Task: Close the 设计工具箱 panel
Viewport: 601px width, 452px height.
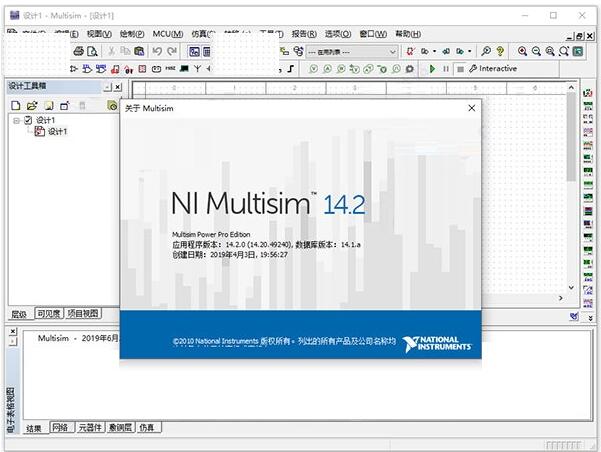Action: coord(118,87)
